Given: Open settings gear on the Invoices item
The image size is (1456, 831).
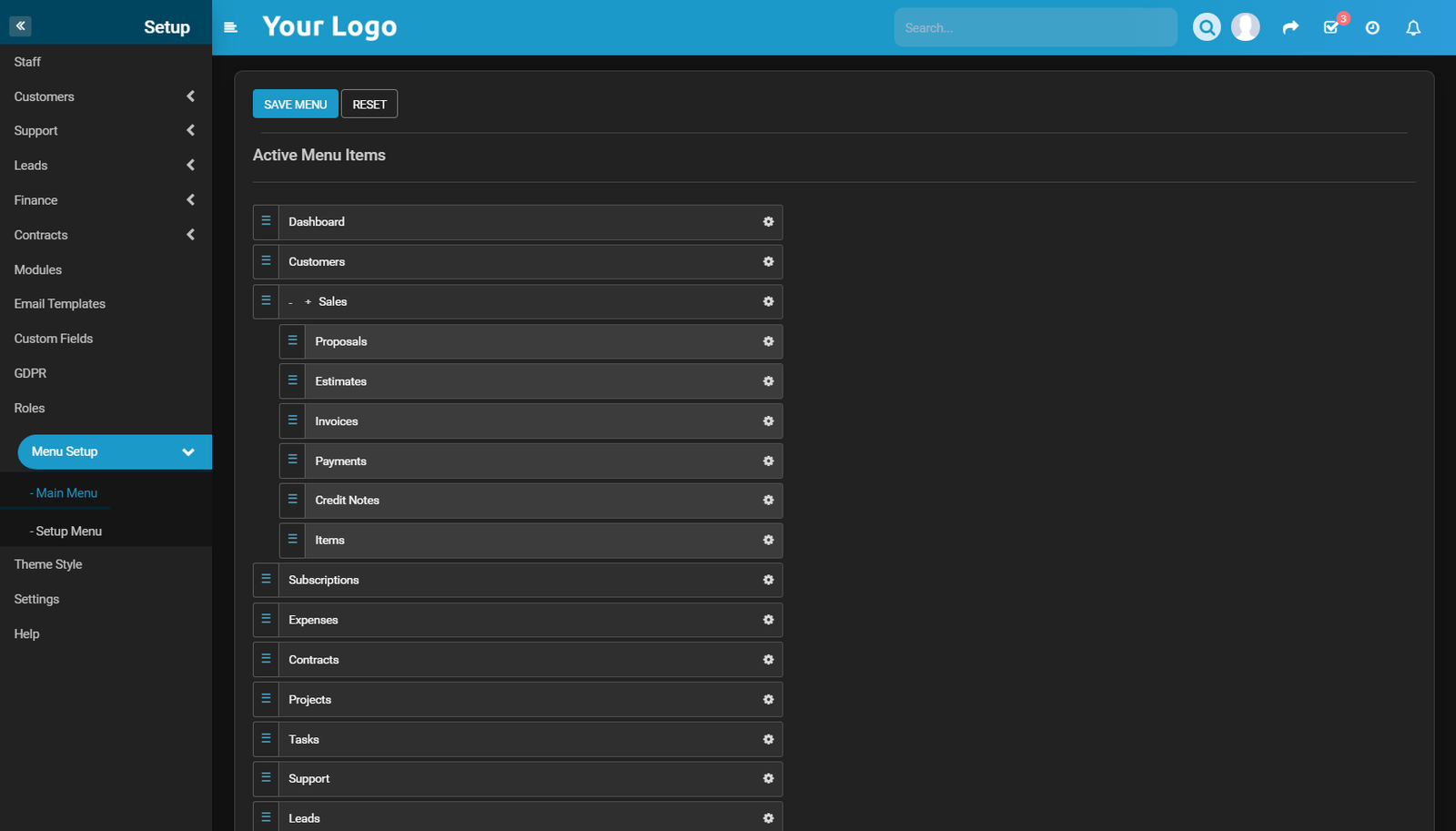Looking at the screenshot, I should tap(767, 421).
